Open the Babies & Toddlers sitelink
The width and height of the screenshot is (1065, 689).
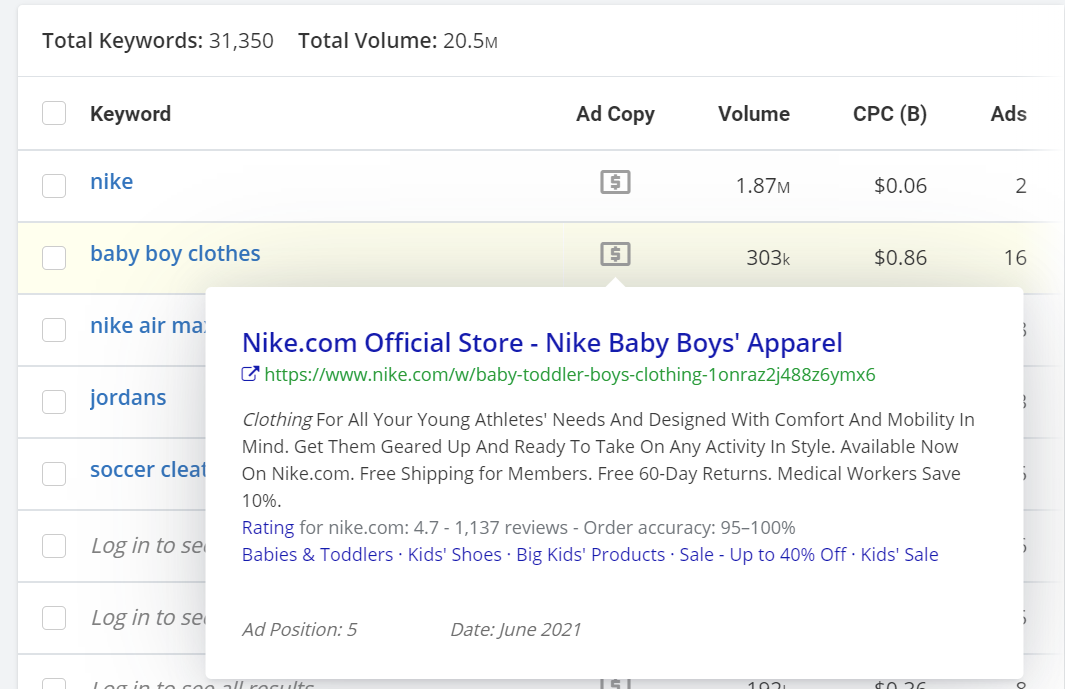[x=317, y=554]
